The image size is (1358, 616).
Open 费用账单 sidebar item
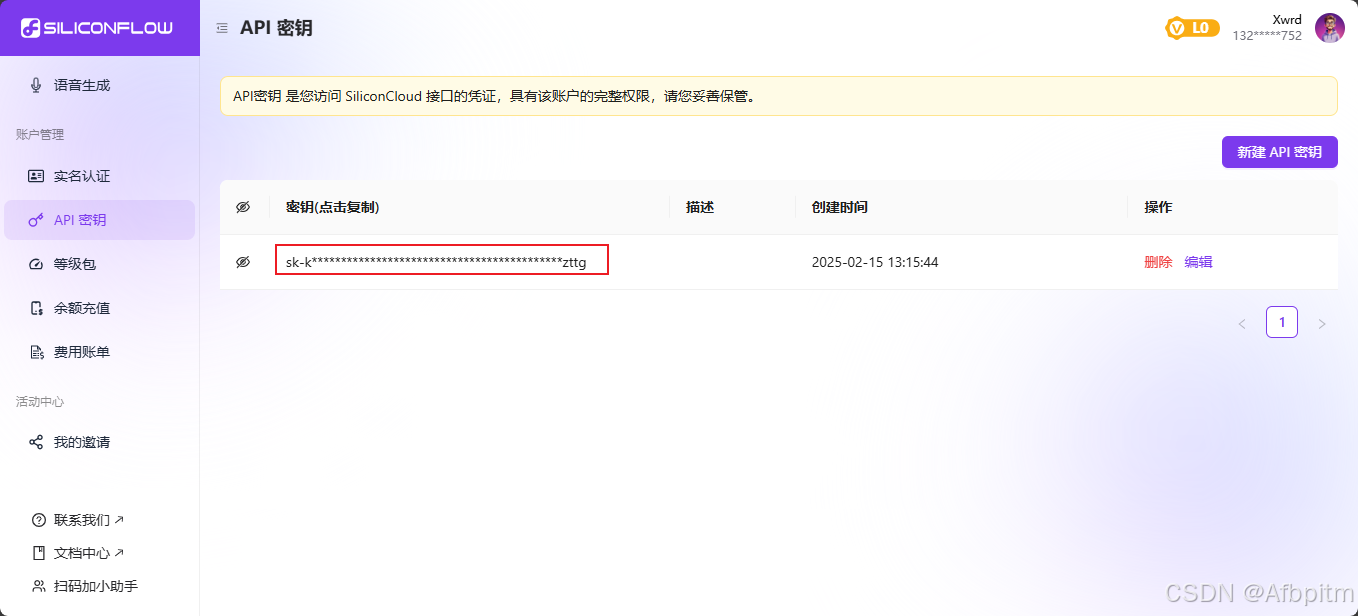coord(100,352)
